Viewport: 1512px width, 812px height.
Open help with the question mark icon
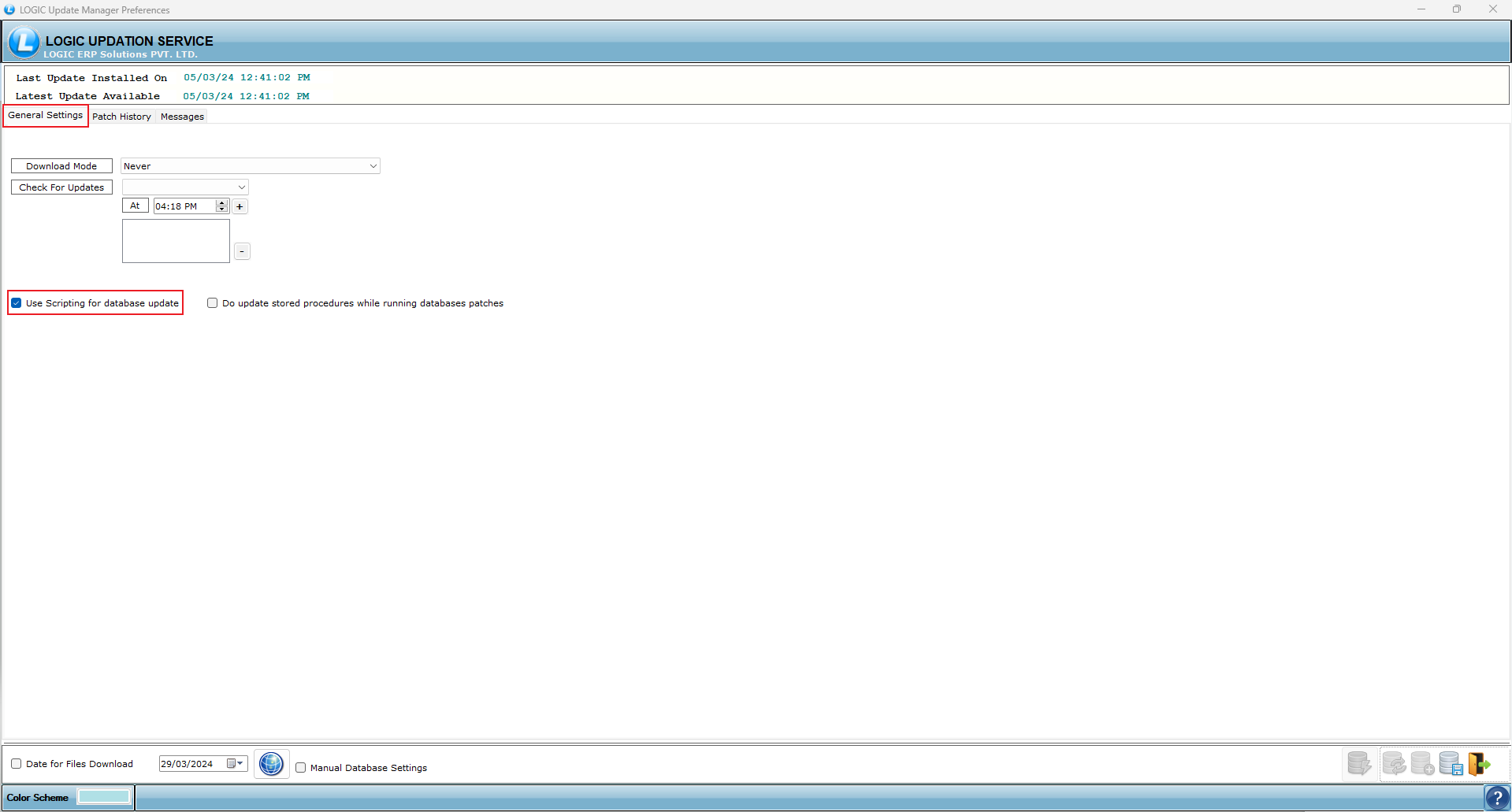(1497, 798)
